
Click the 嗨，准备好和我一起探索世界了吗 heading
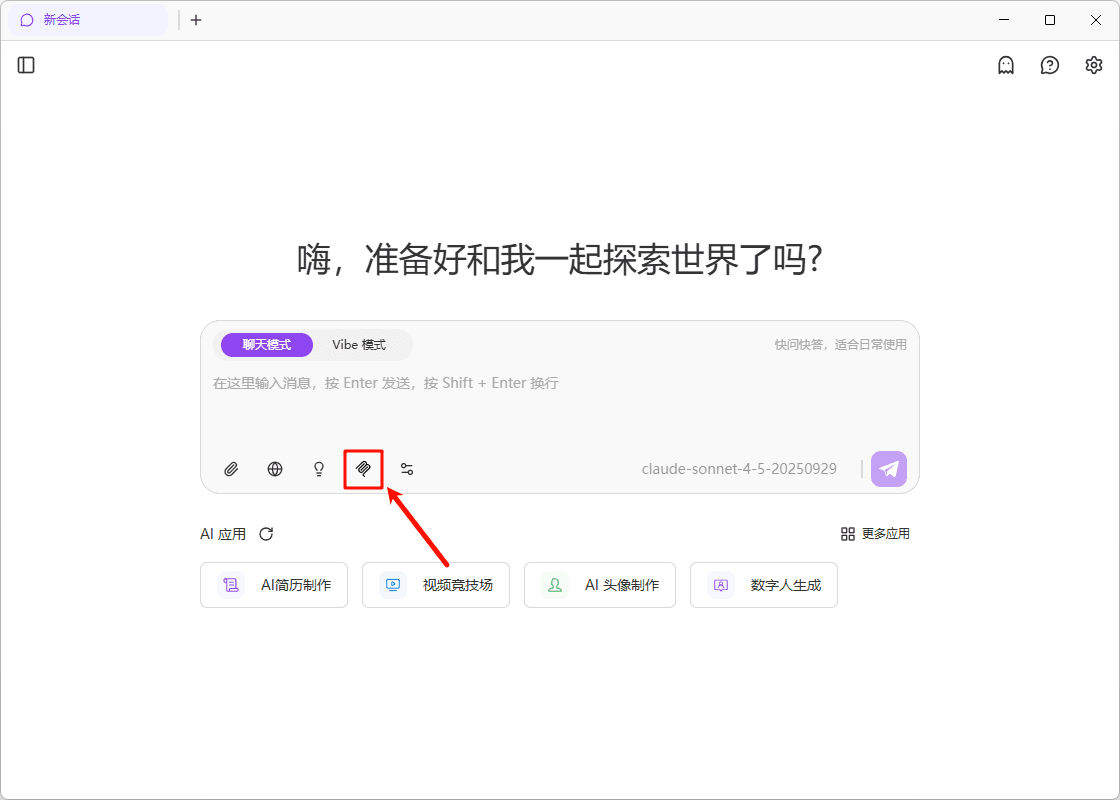click(559, 259)
